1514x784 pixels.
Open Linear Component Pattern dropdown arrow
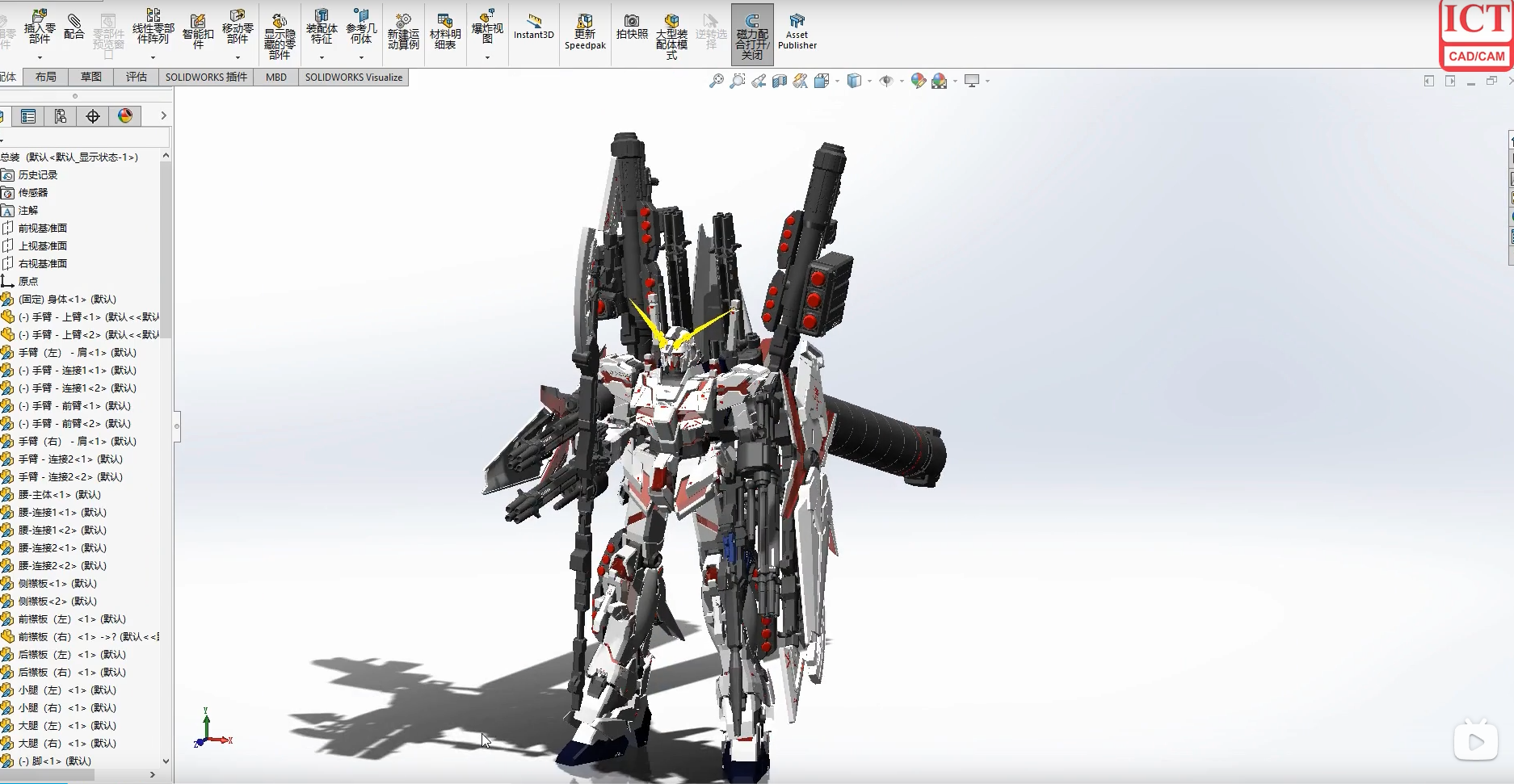click(153, 57)
